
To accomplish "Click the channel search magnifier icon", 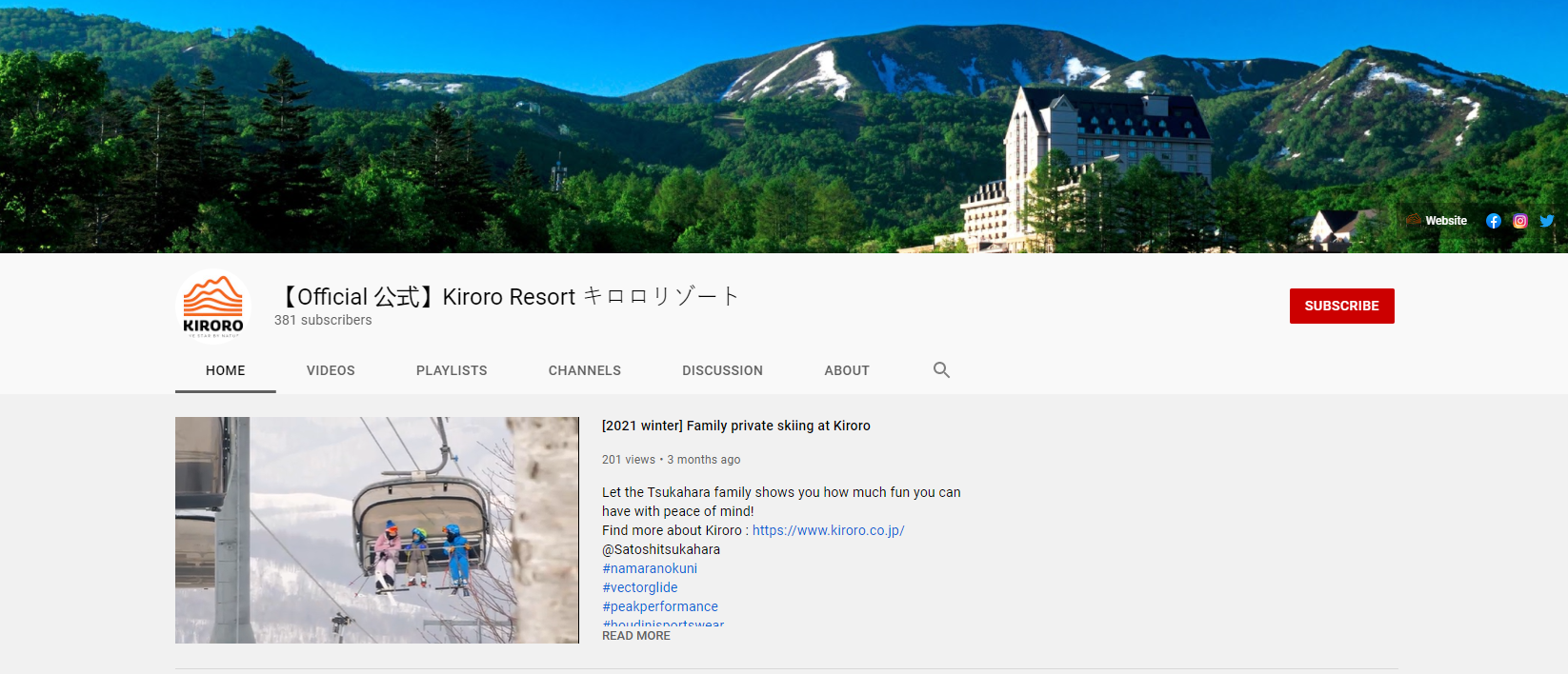I will 941,370.
